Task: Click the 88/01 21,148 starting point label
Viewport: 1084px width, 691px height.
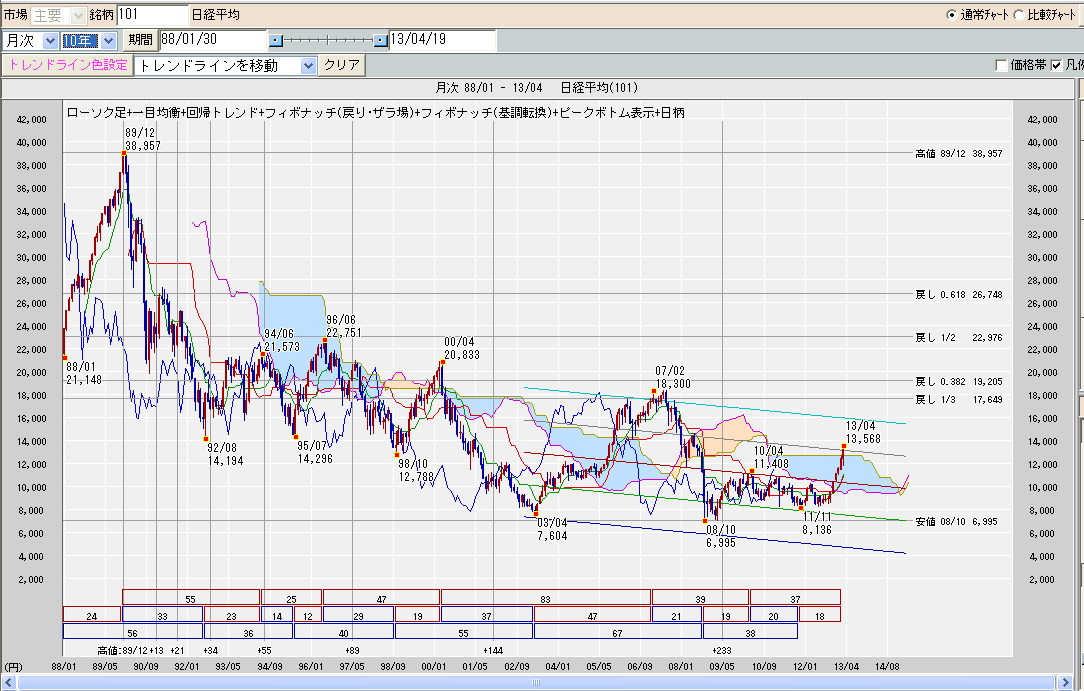Action: click(84, 373)
